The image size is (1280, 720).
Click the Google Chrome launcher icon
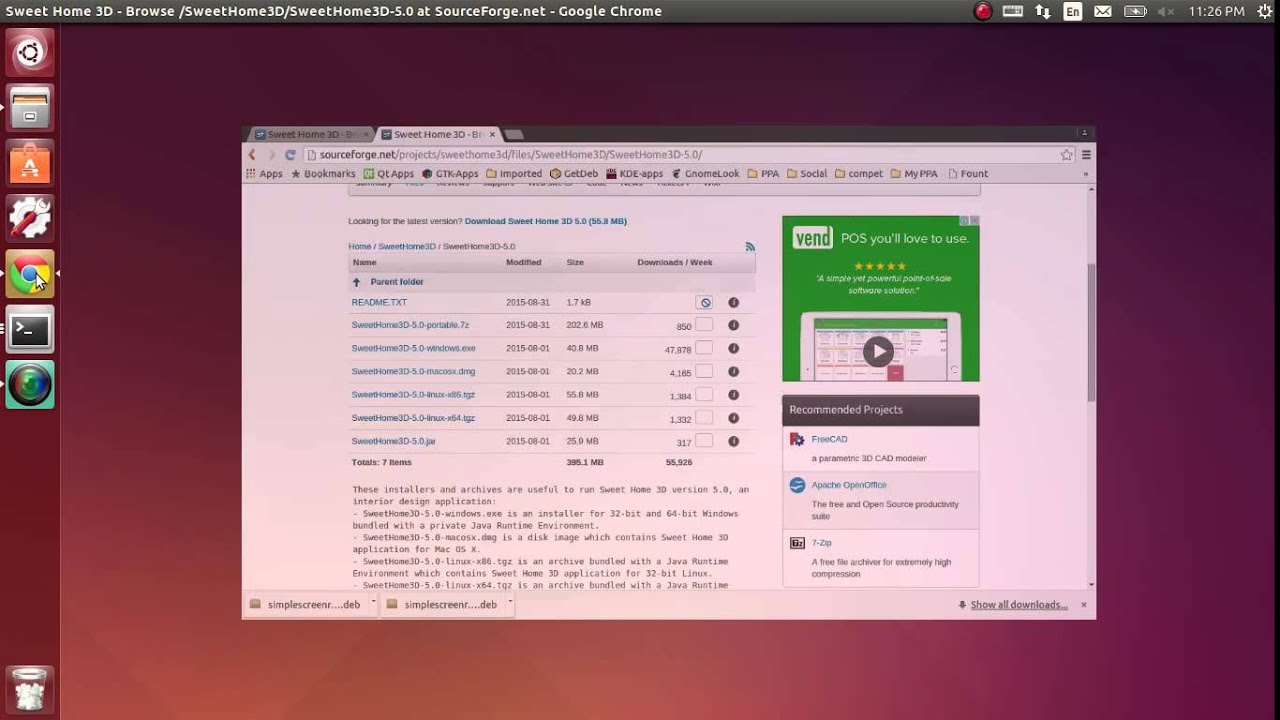point(30,274)
